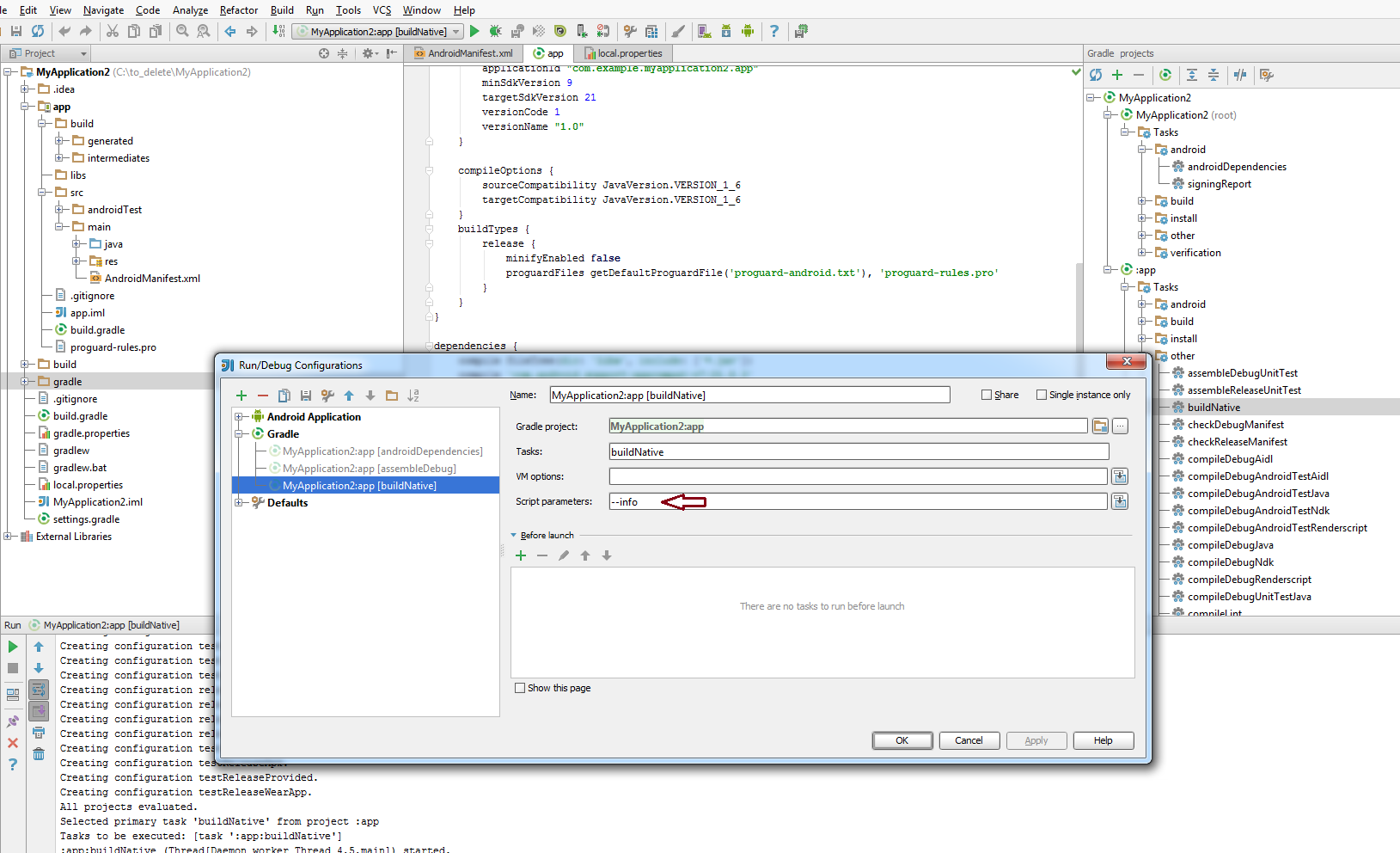
Task: Collapse all nodes in Gradle projects panel
Action: [x=1214, y=75]
